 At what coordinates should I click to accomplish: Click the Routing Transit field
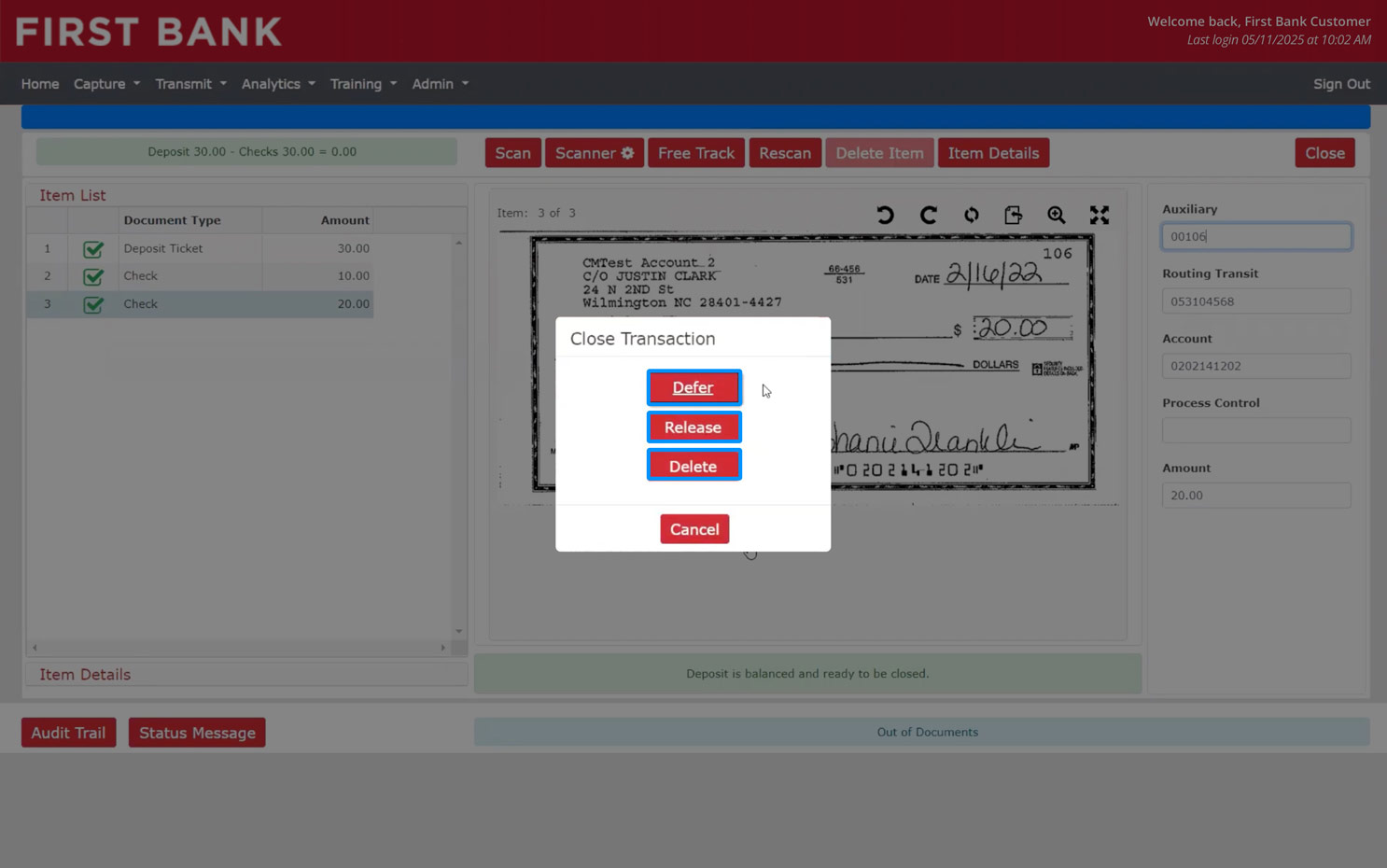click(1256, 301)
